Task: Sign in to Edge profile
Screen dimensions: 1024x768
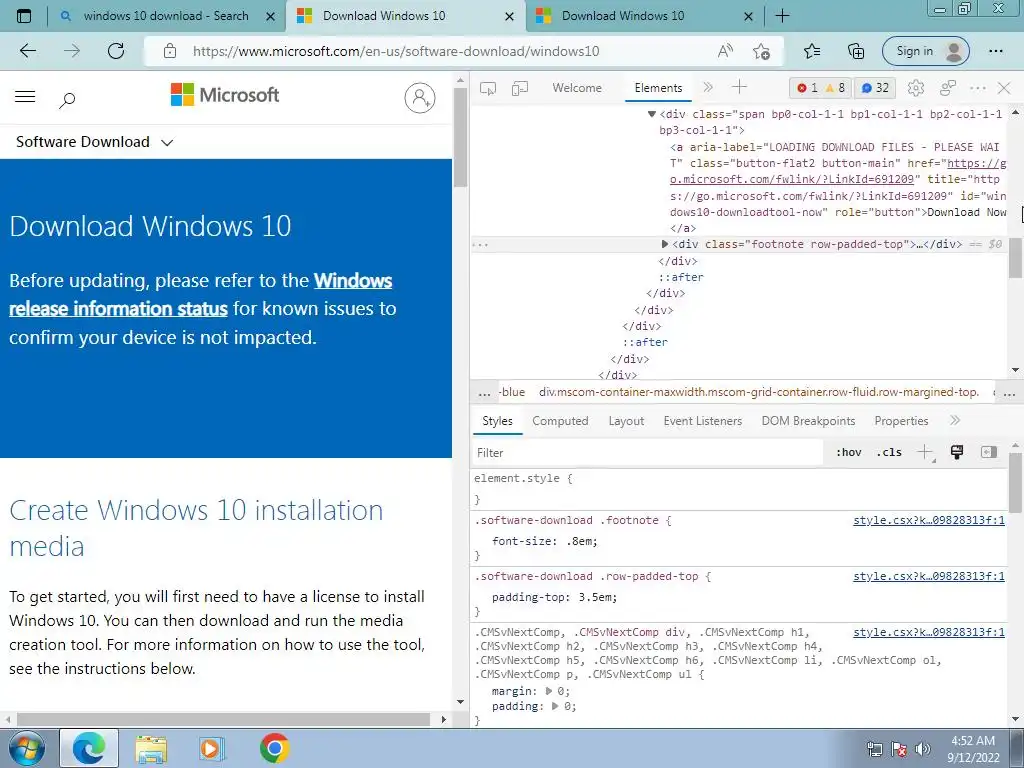Action: coord(925,51)
